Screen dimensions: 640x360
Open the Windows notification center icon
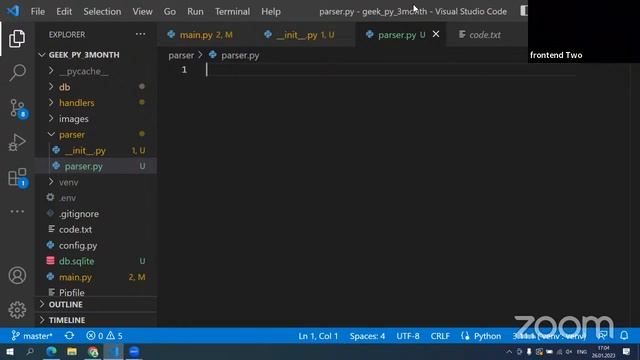tap(627, 351)
